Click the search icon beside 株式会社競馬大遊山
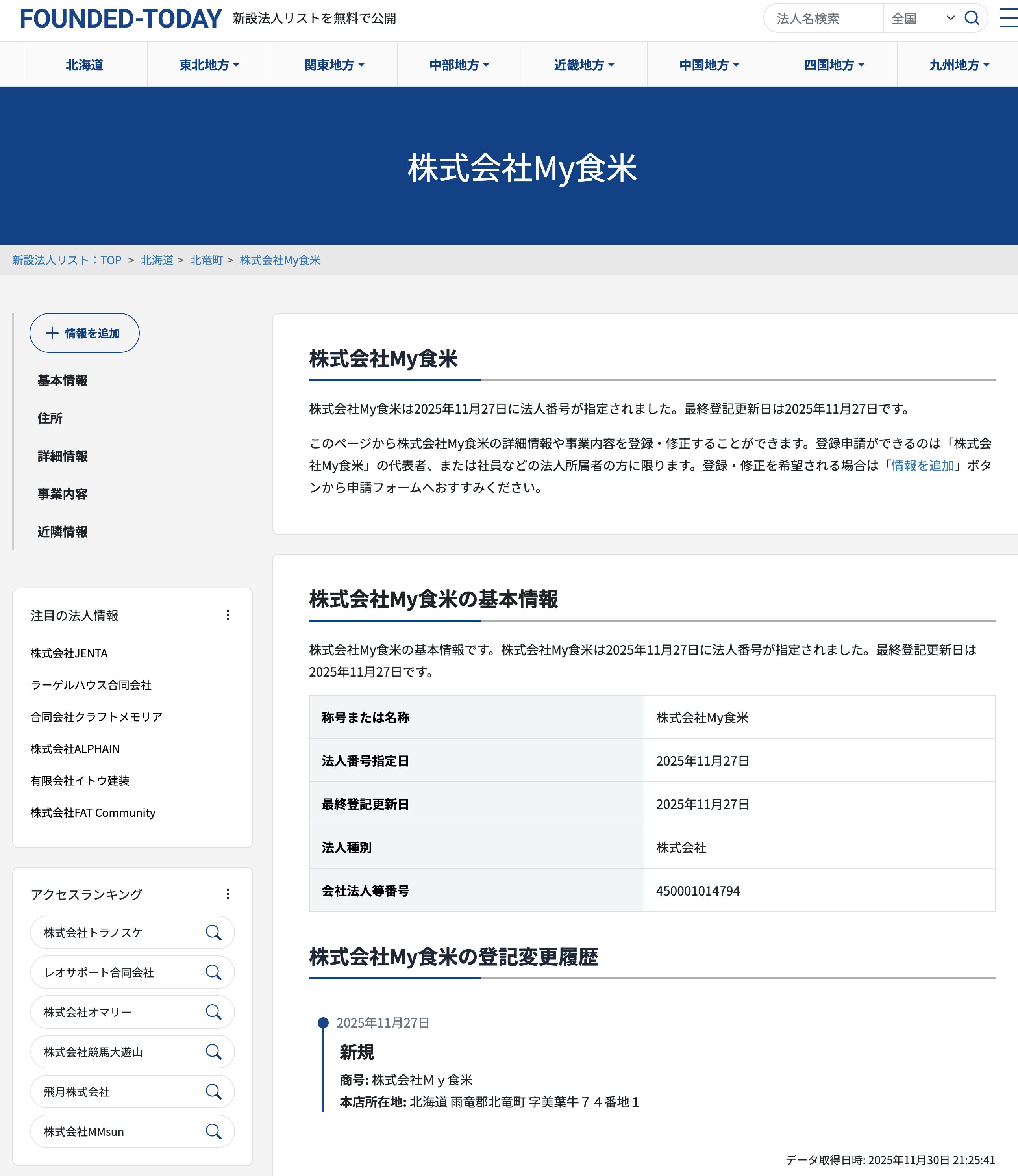This screenshot has width=1018, height=1176. click(214, 1052)
